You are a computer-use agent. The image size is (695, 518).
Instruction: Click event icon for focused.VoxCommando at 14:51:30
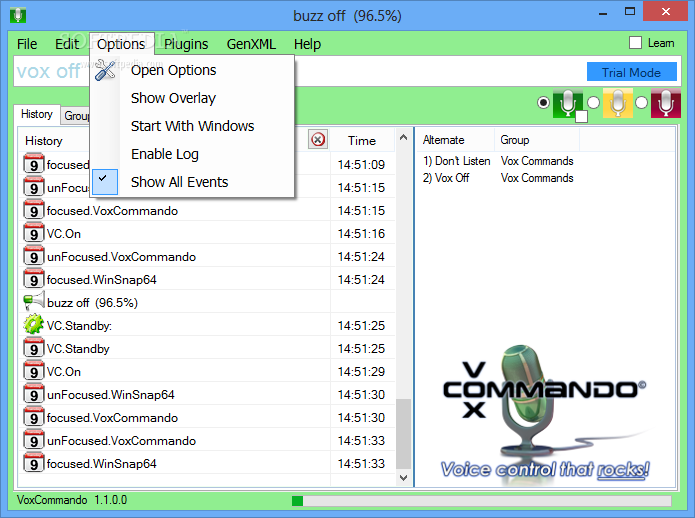34,417
